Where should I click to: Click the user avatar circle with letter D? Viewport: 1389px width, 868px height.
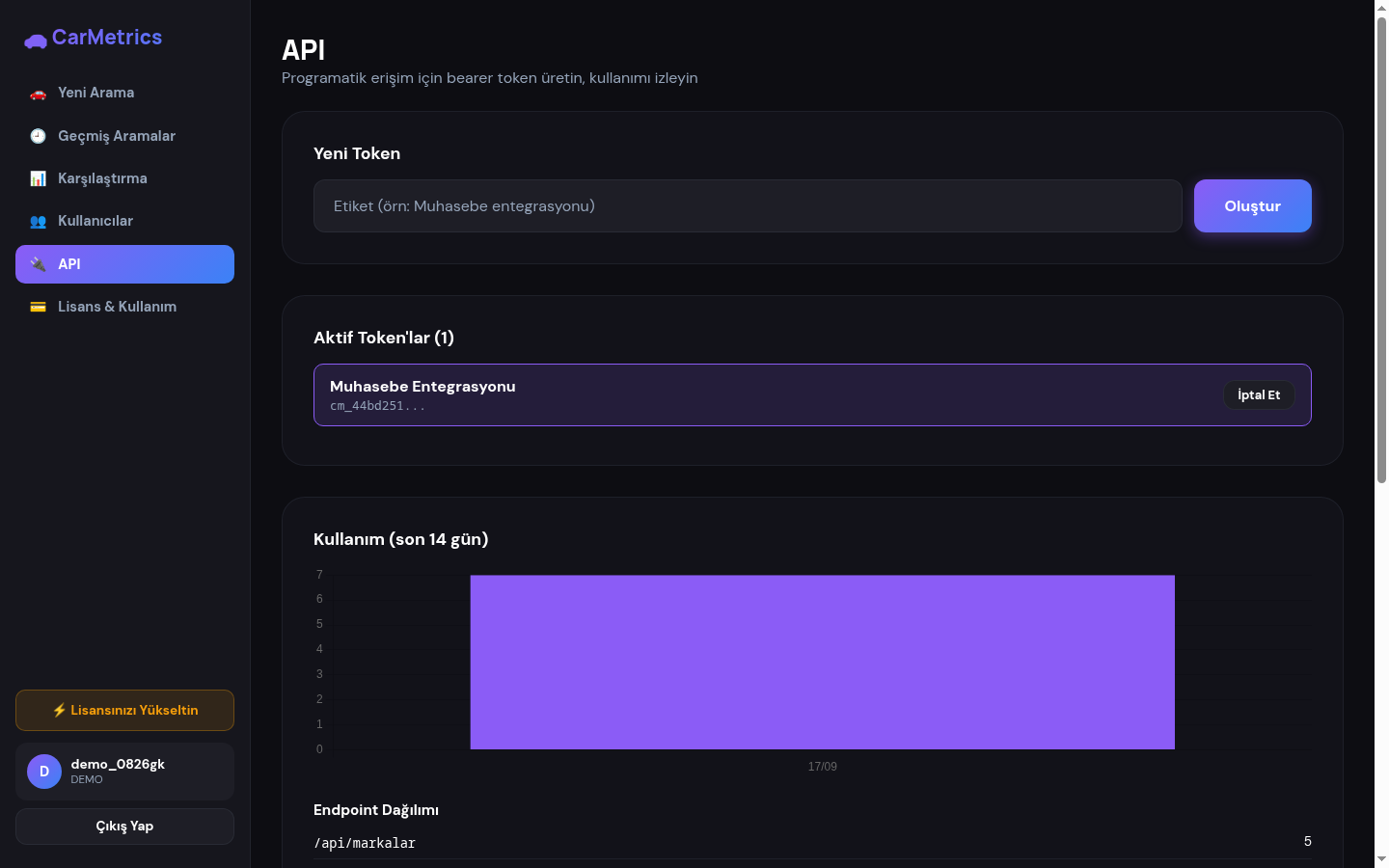click(44, 772)
